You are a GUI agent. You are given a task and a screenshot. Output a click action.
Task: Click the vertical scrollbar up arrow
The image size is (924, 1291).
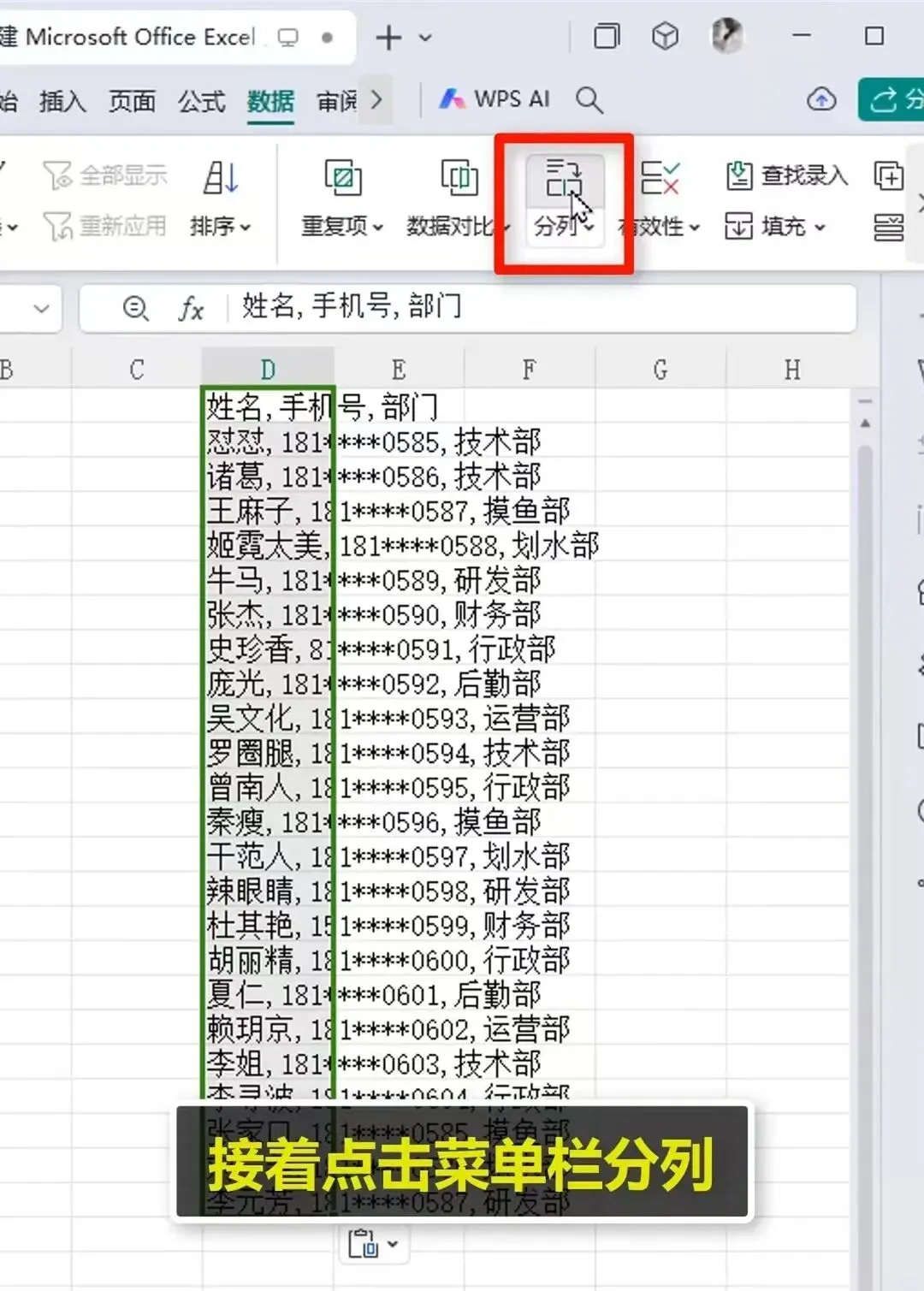click(x=865, y=423)
